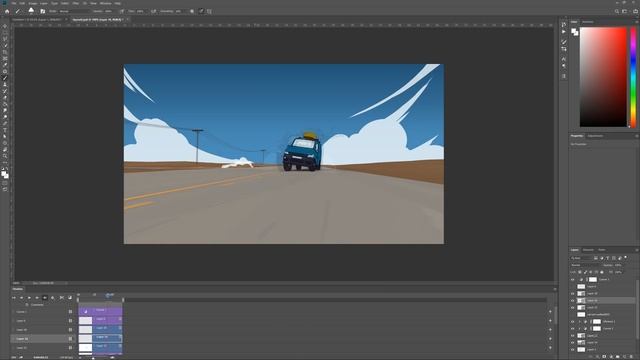Click the delete layer trash icon

631,357
